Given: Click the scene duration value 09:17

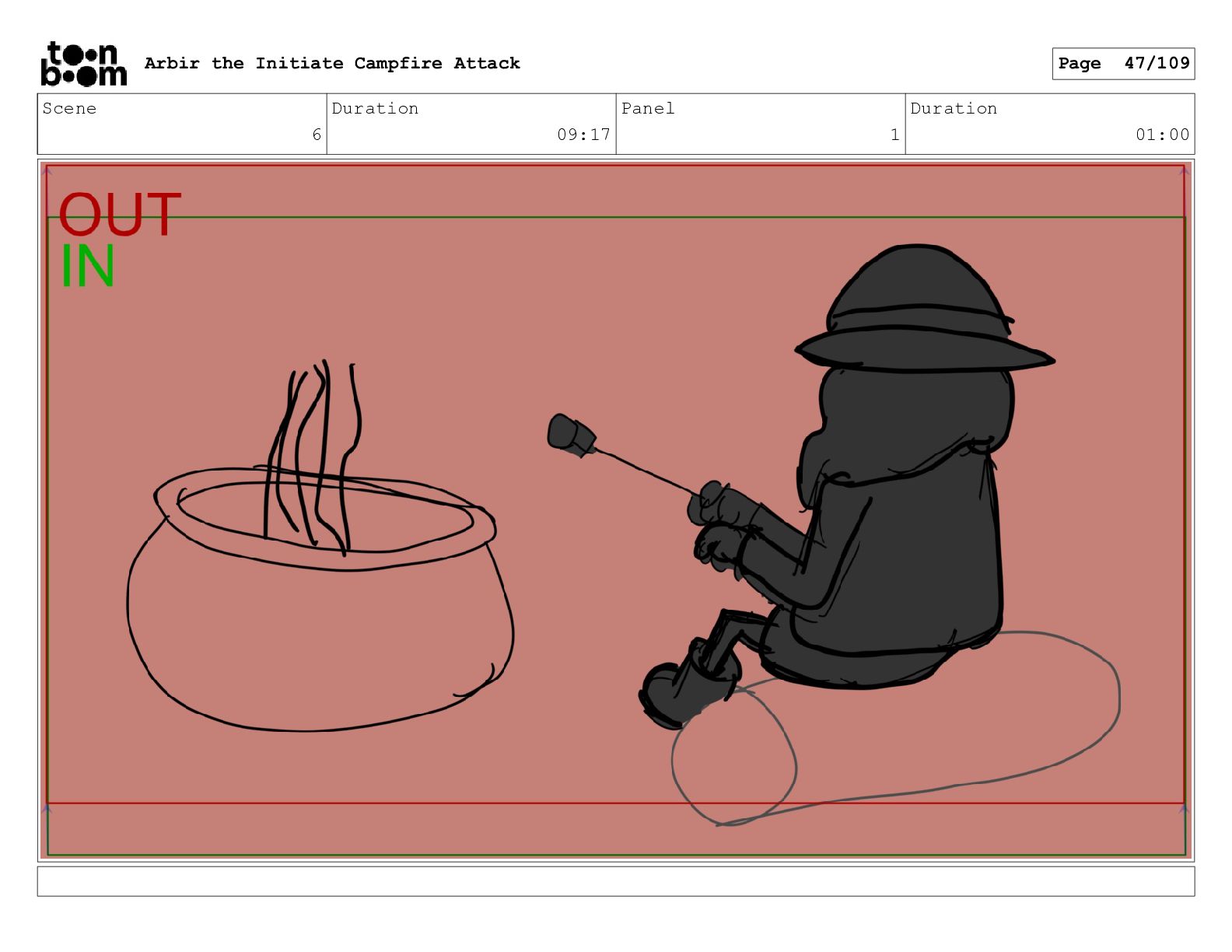Looking at the screenshot, I should tap(583, 135).
